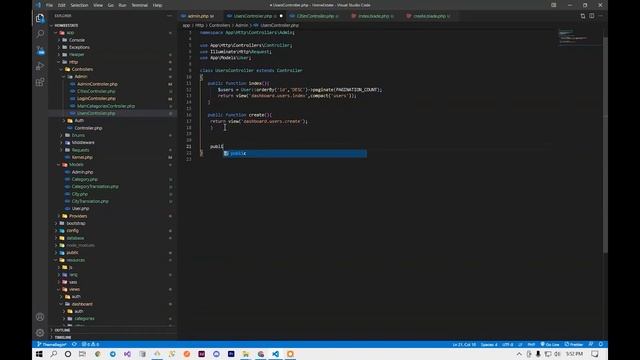Click the feedback icon in the status bar

[591, 344]
